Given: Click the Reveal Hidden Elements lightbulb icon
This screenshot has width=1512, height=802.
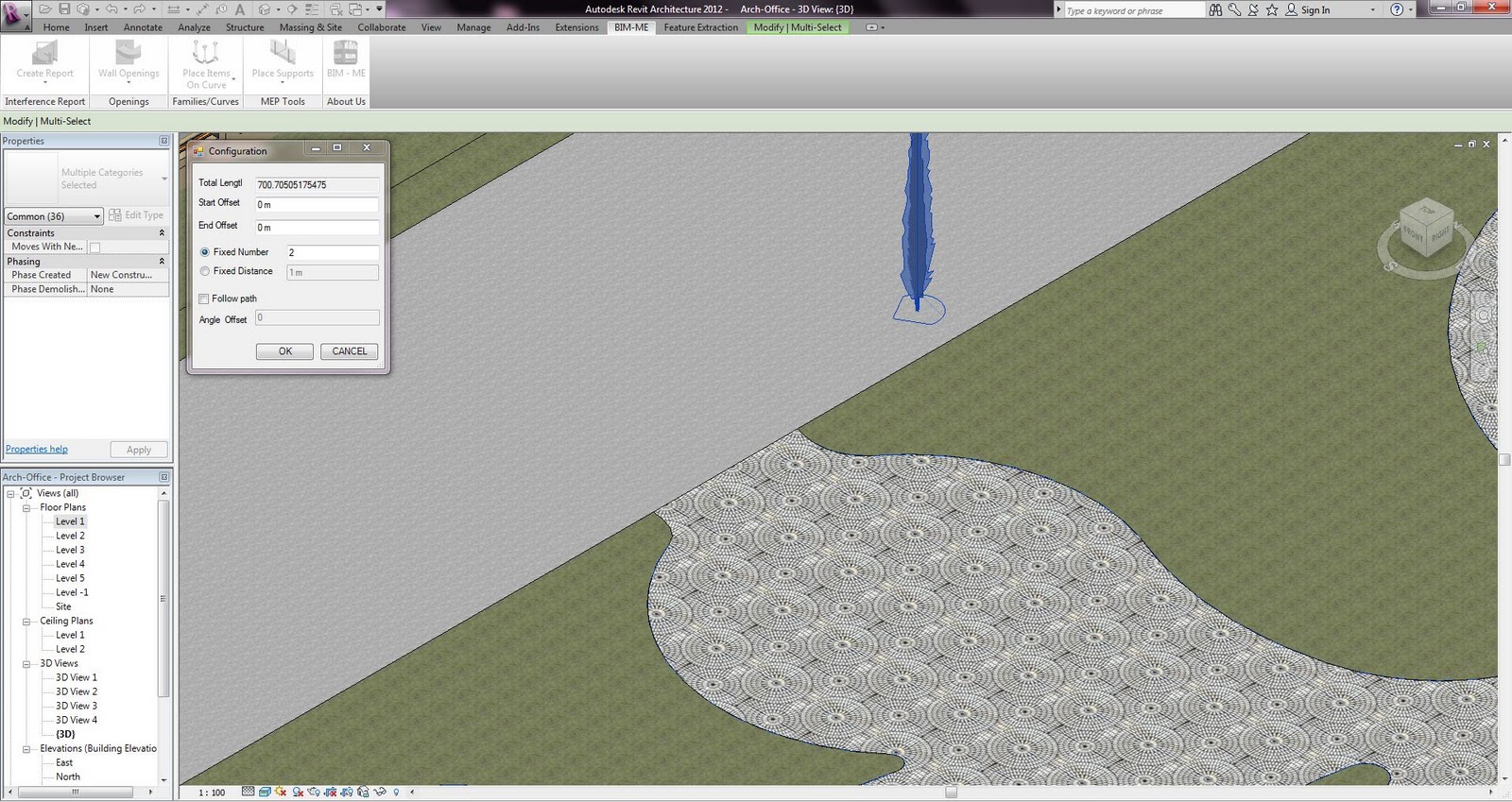Looking at the screenshot, I should point(396,792).
